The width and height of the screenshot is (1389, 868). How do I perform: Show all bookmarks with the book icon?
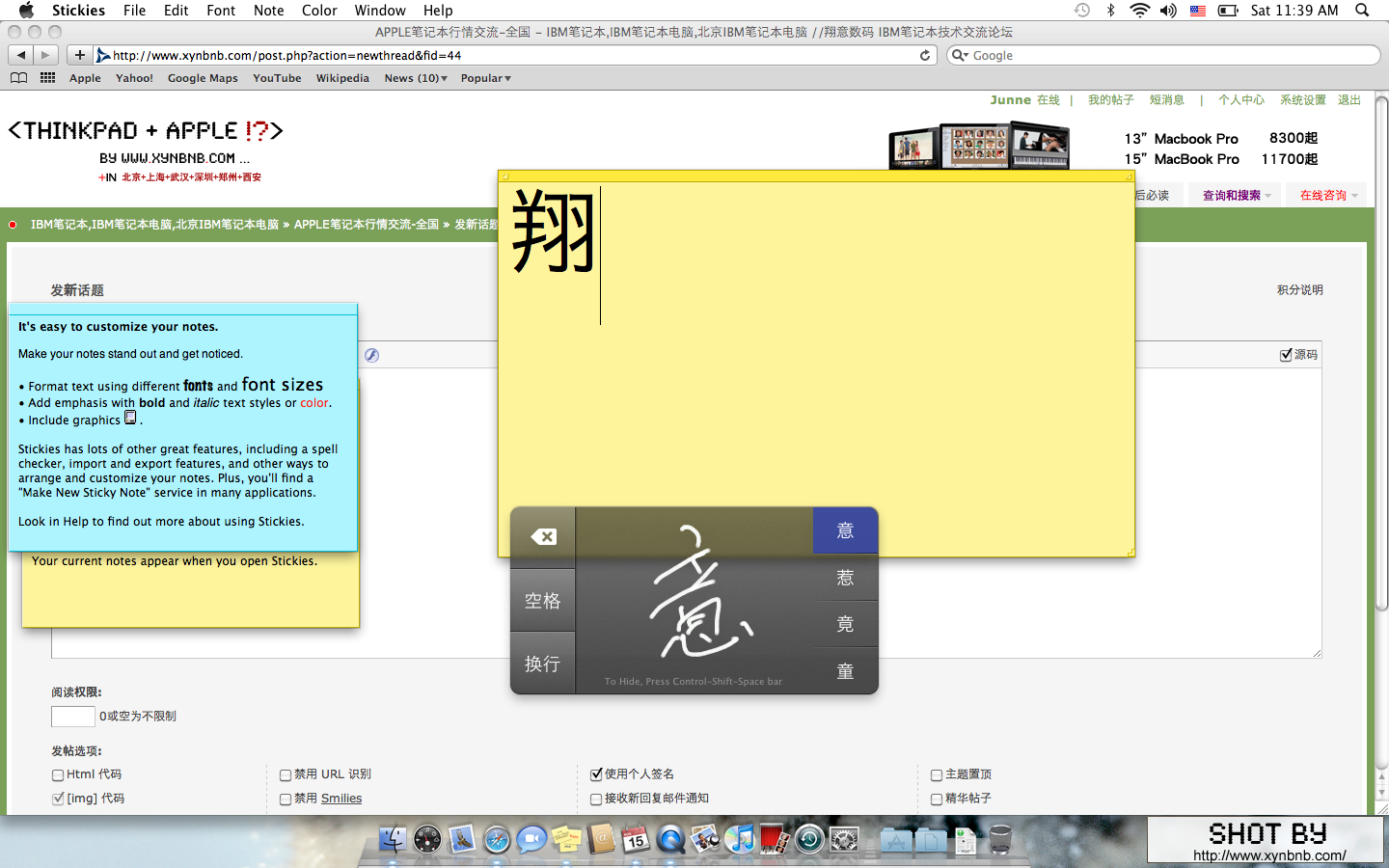18,78
